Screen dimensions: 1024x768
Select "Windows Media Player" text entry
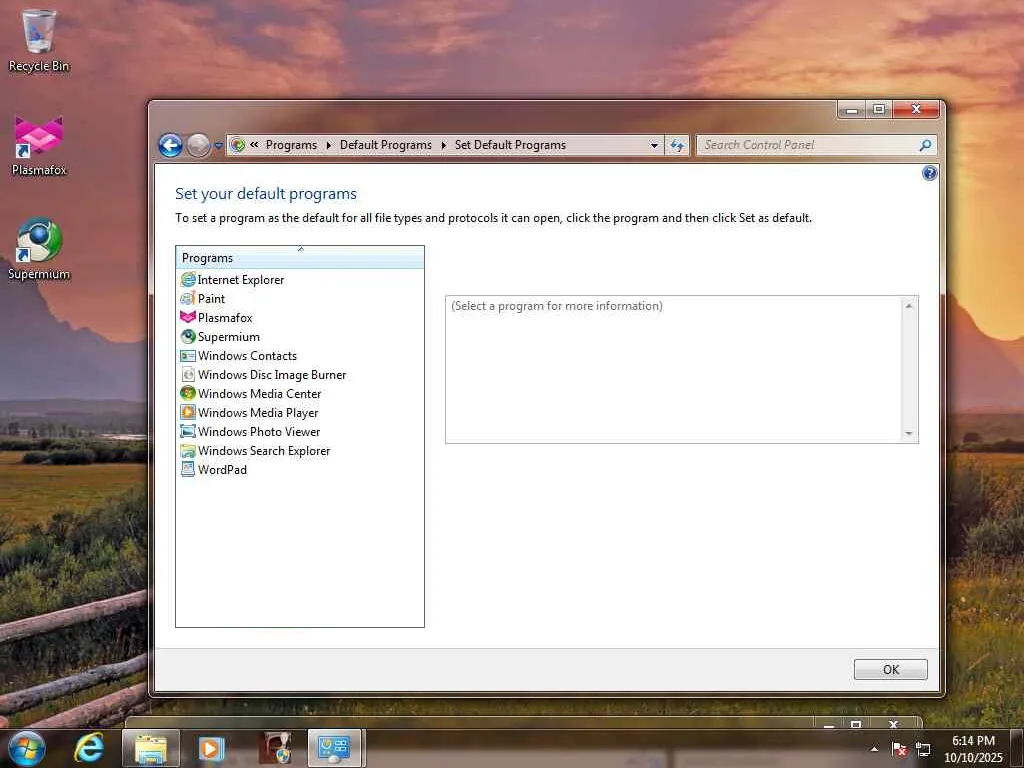point(258,413)
